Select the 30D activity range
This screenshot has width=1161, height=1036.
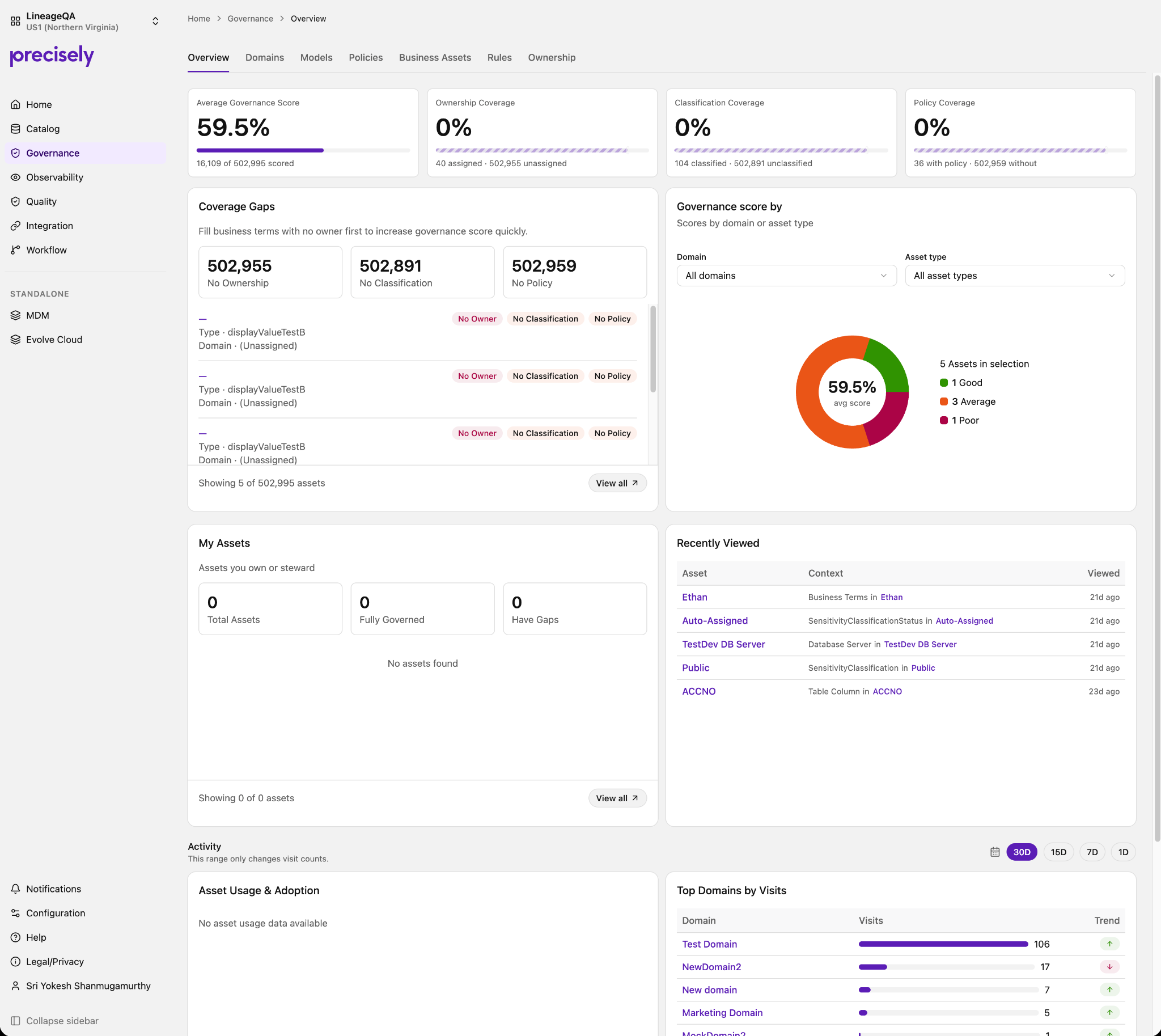(1022, 852)
